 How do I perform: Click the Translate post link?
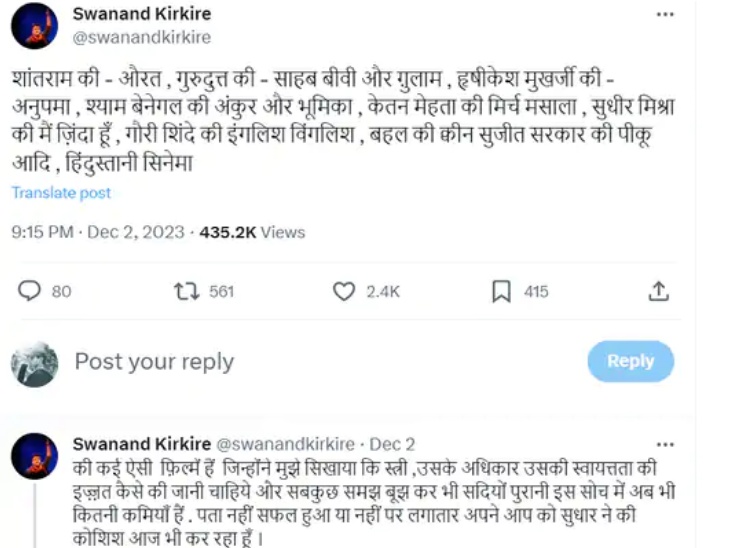61,193
